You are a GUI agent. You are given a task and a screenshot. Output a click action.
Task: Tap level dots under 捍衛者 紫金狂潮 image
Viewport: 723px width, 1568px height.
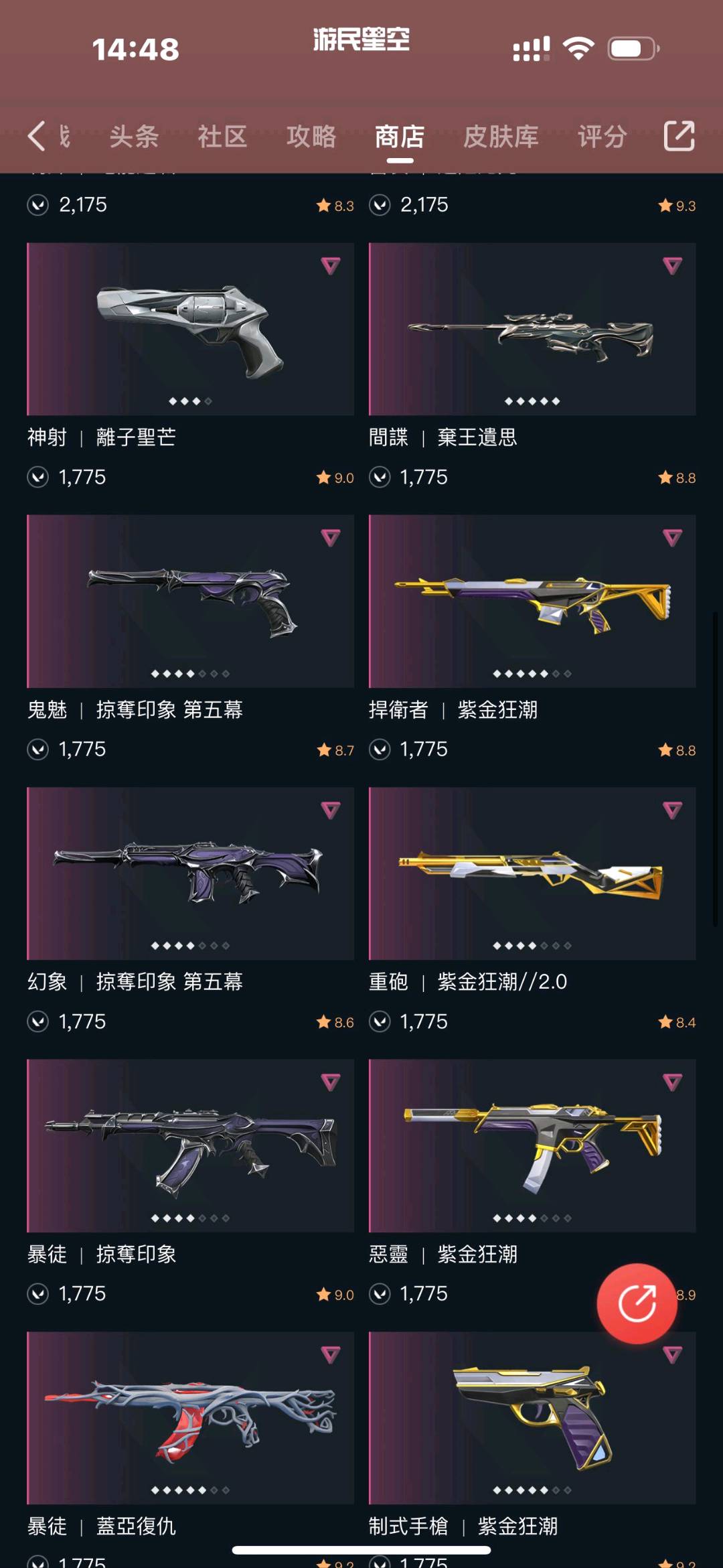click(x=532, y=673)
